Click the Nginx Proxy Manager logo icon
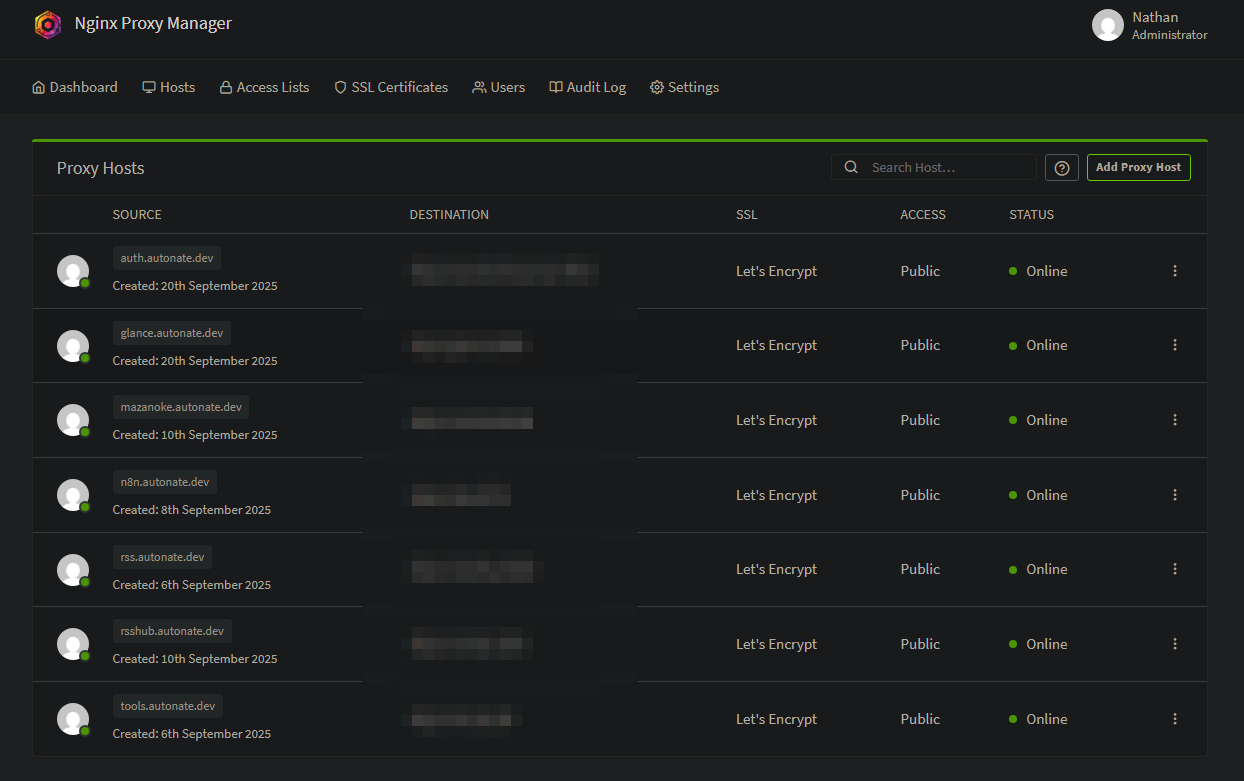Viewport: 1244px width, 781px height. click(x=48, y=24)
